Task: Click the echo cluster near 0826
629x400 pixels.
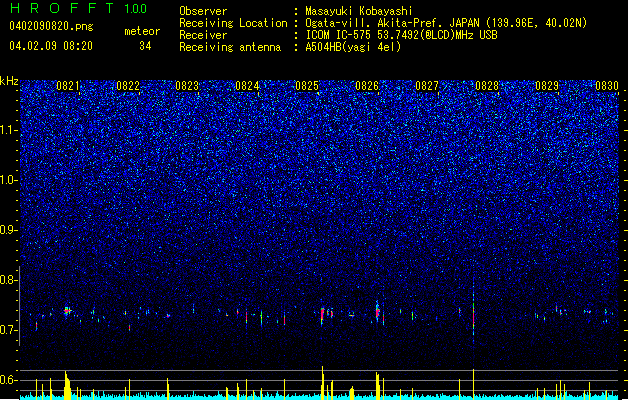Action: 377,311
